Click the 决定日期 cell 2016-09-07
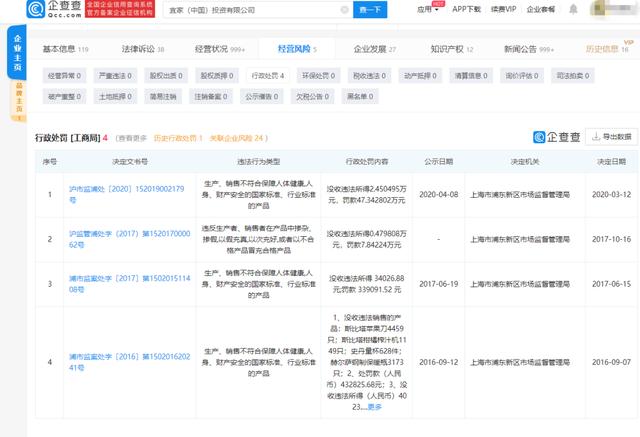The image size is (640, 437). tap(611, 362)
